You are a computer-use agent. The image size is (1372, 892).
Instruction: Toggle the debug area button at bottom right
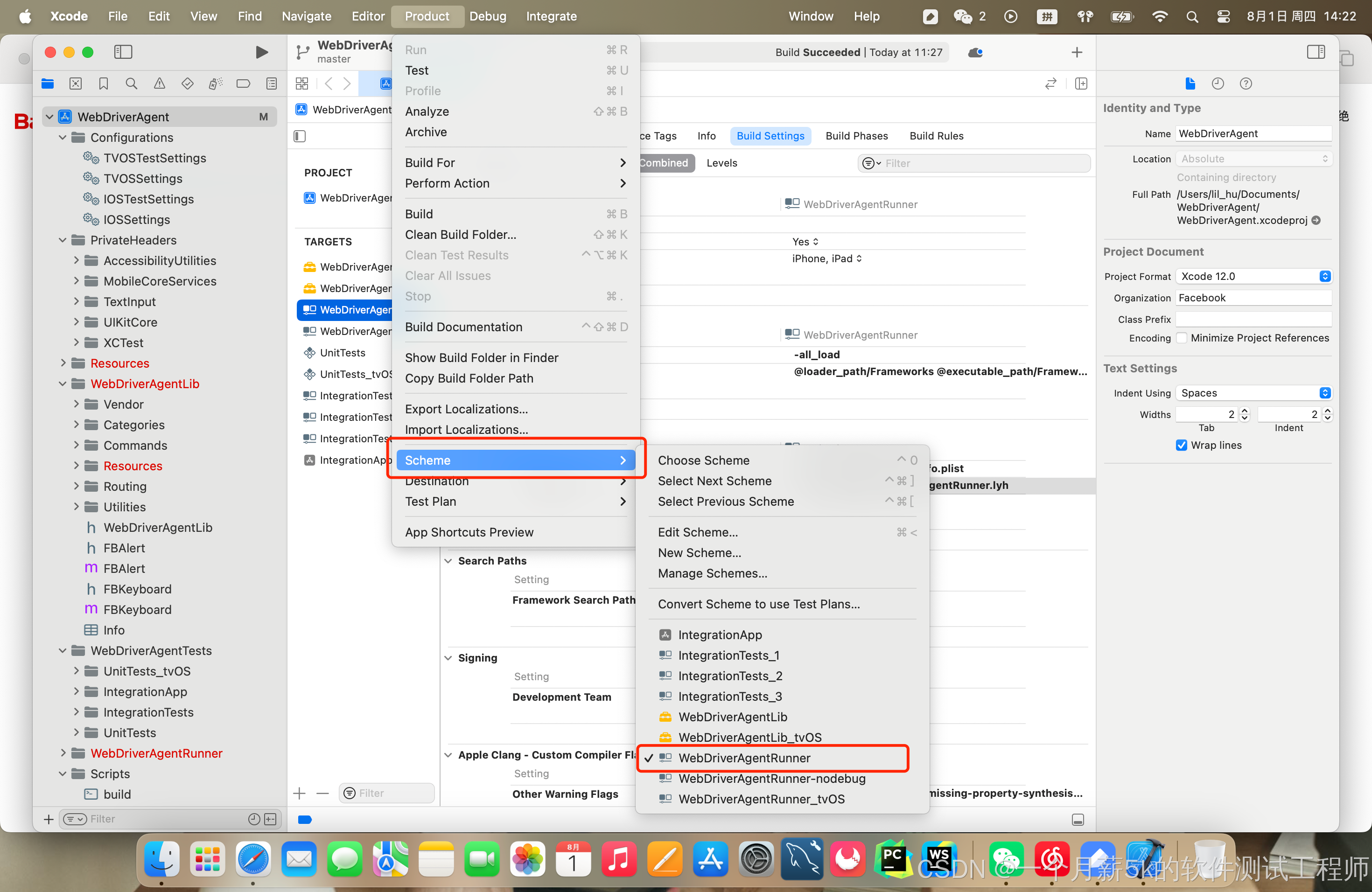pyautogui.click(x=1078, y=819)
